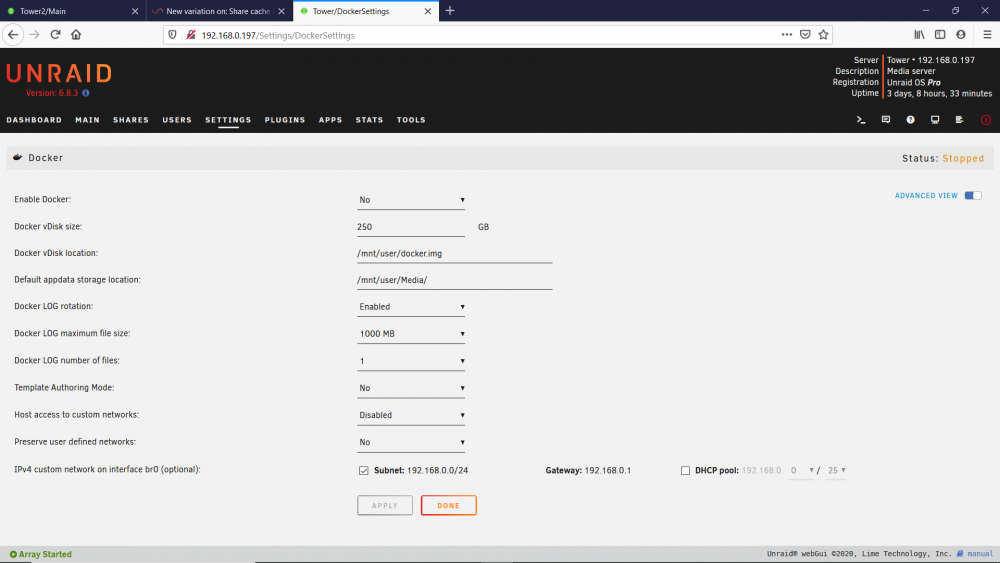Image resolution: width=1000 pixels, height=563 pixels.
Task: Click the red power icon in header
Action: point(985,120)
